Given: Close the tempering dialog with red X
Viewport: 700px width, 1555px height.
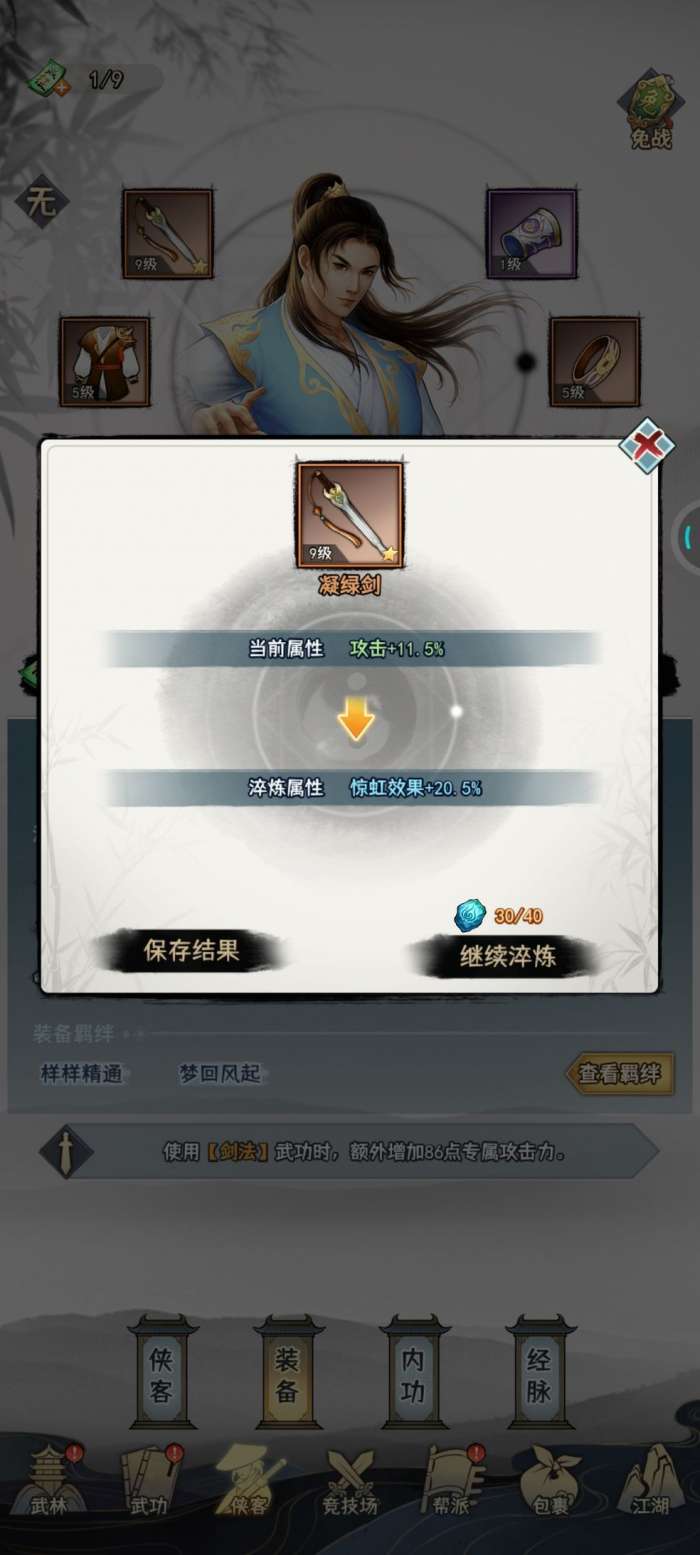Looking at the screenshot, I should [646, 446].
